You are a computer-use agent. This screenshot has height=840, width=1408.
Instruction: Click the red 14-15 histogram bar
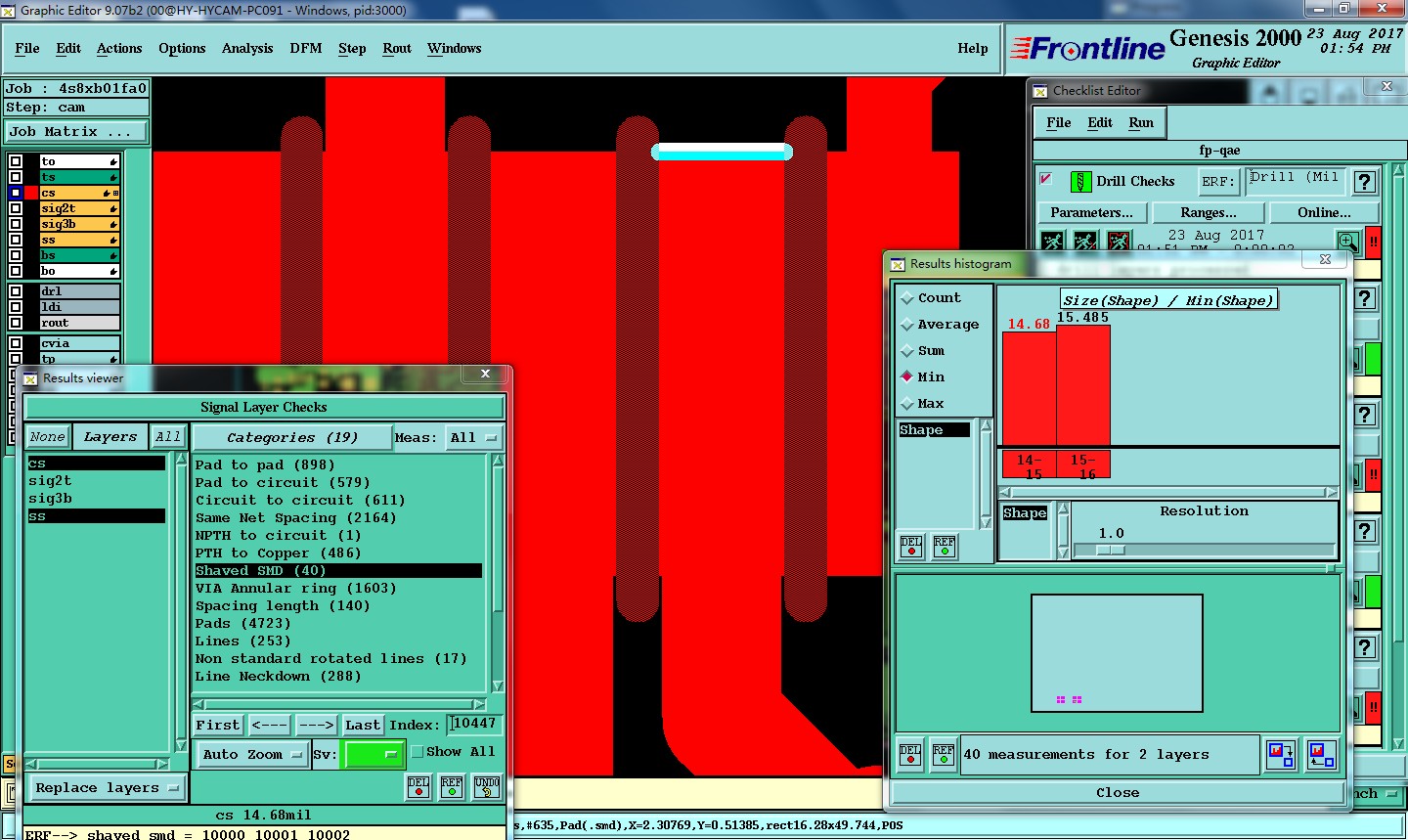1029,389
